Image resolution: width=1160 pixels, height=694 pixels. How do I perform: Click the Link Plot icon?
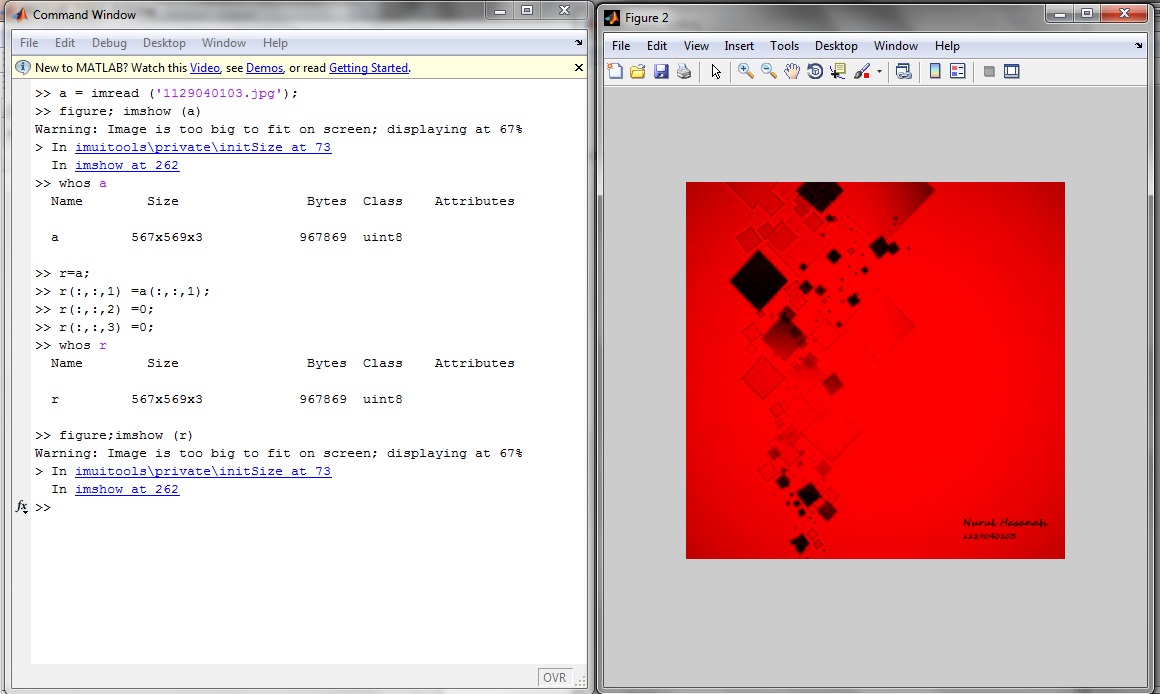point(903,71)
